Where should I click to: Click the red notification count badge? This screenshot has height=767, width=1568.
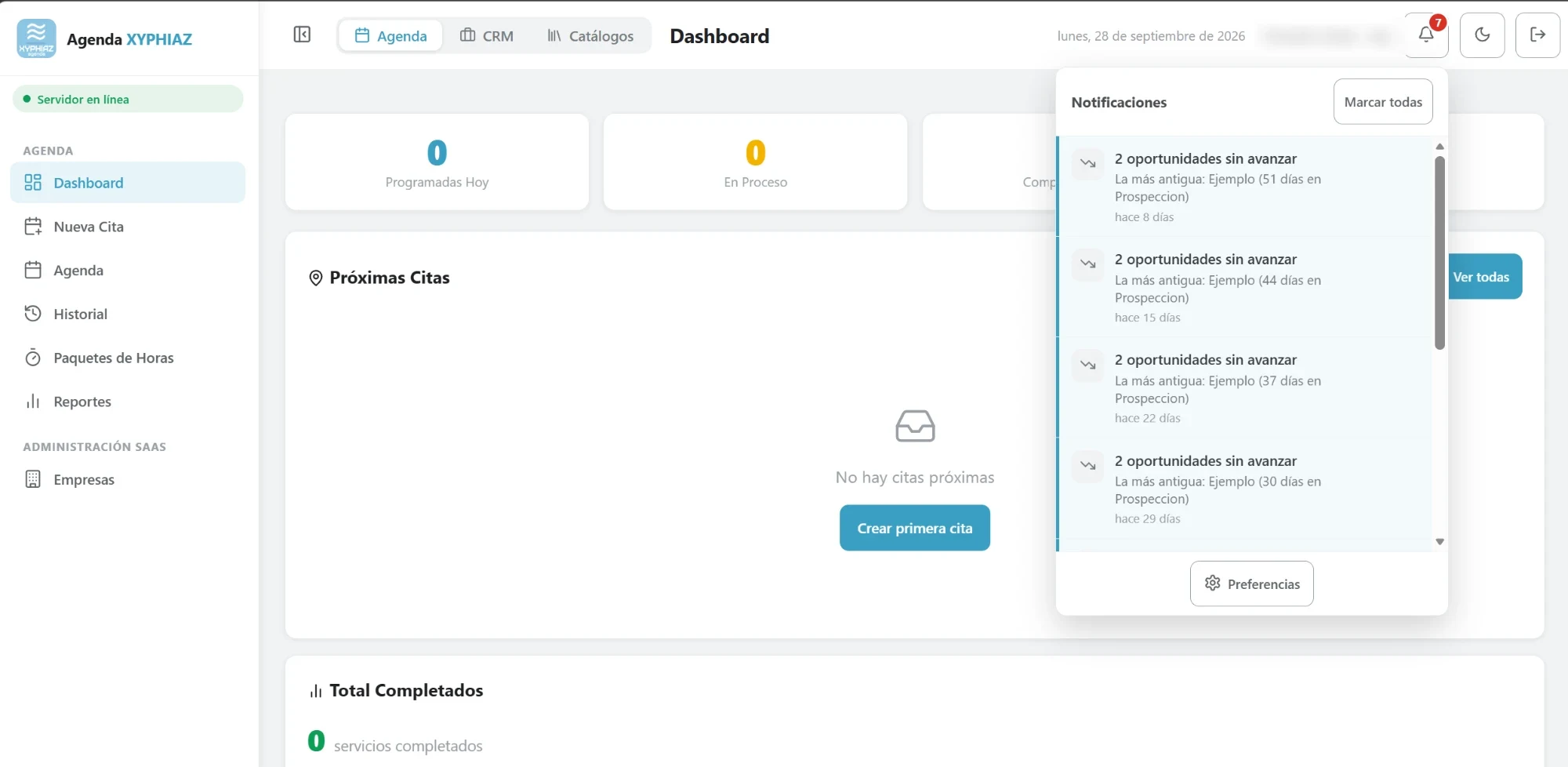1438,23
